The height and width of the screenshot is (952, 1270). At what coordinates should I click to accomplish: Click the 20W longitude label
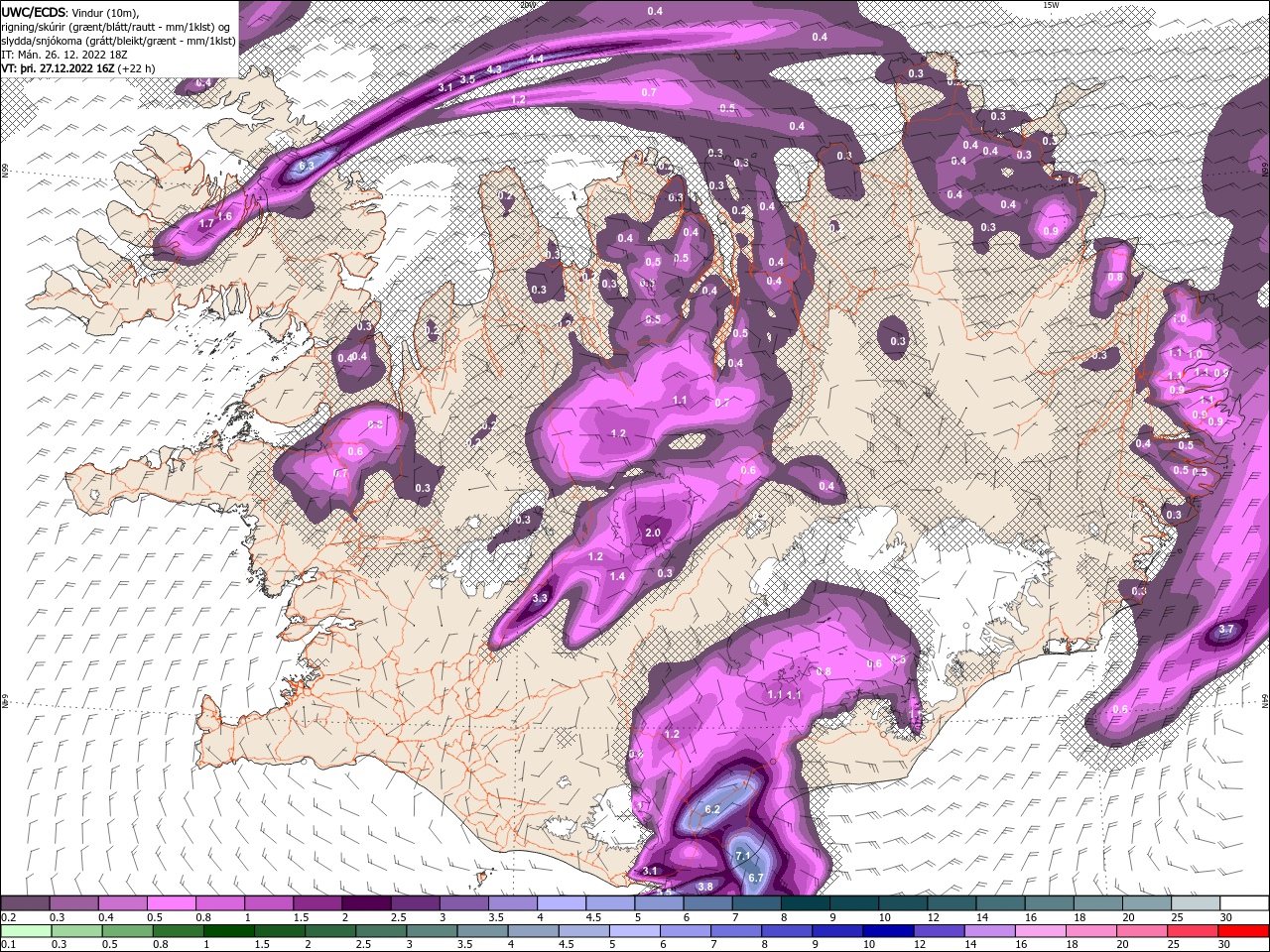pos(527,5)
